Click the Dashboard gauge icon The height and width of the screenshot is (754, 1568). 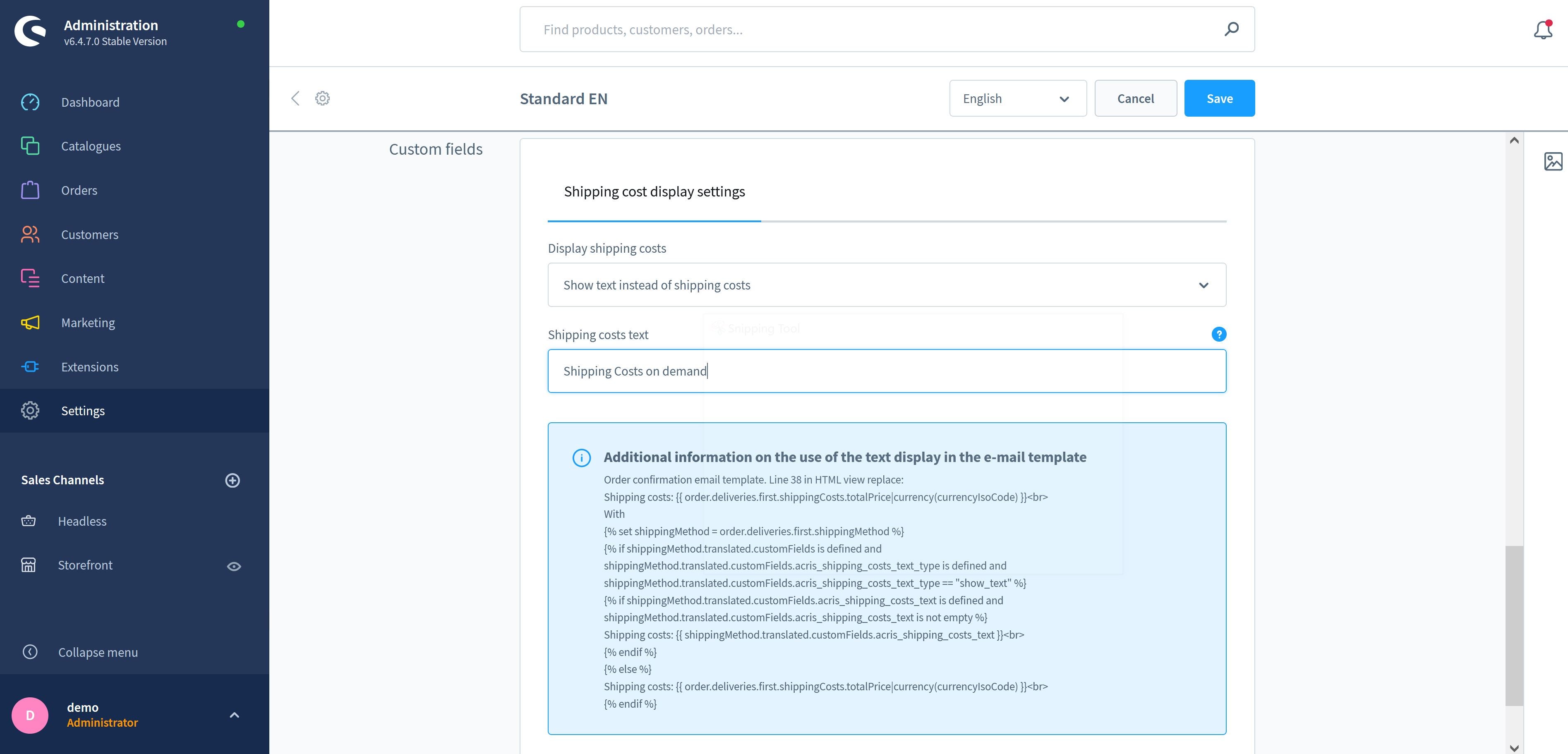point(30,102)
